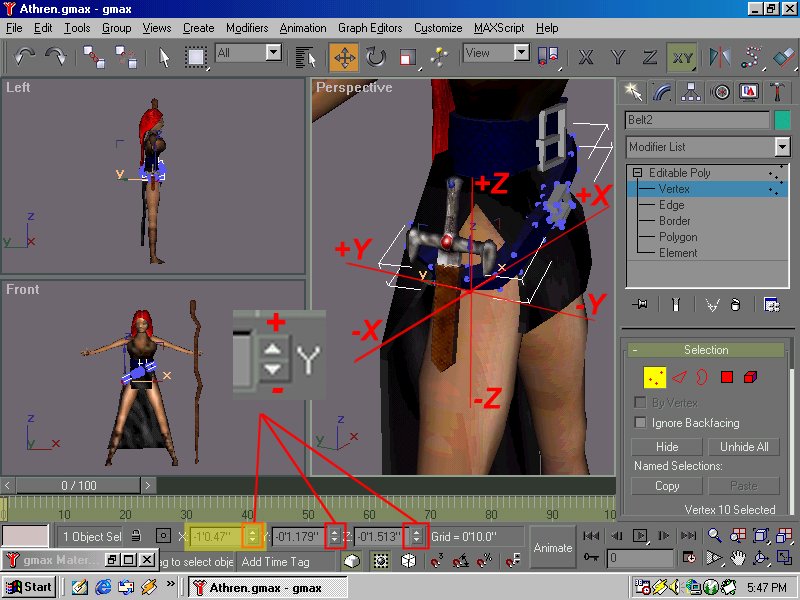Open the Modifiers menu
This screenshot has width=800, height=600.
point(247,28)
